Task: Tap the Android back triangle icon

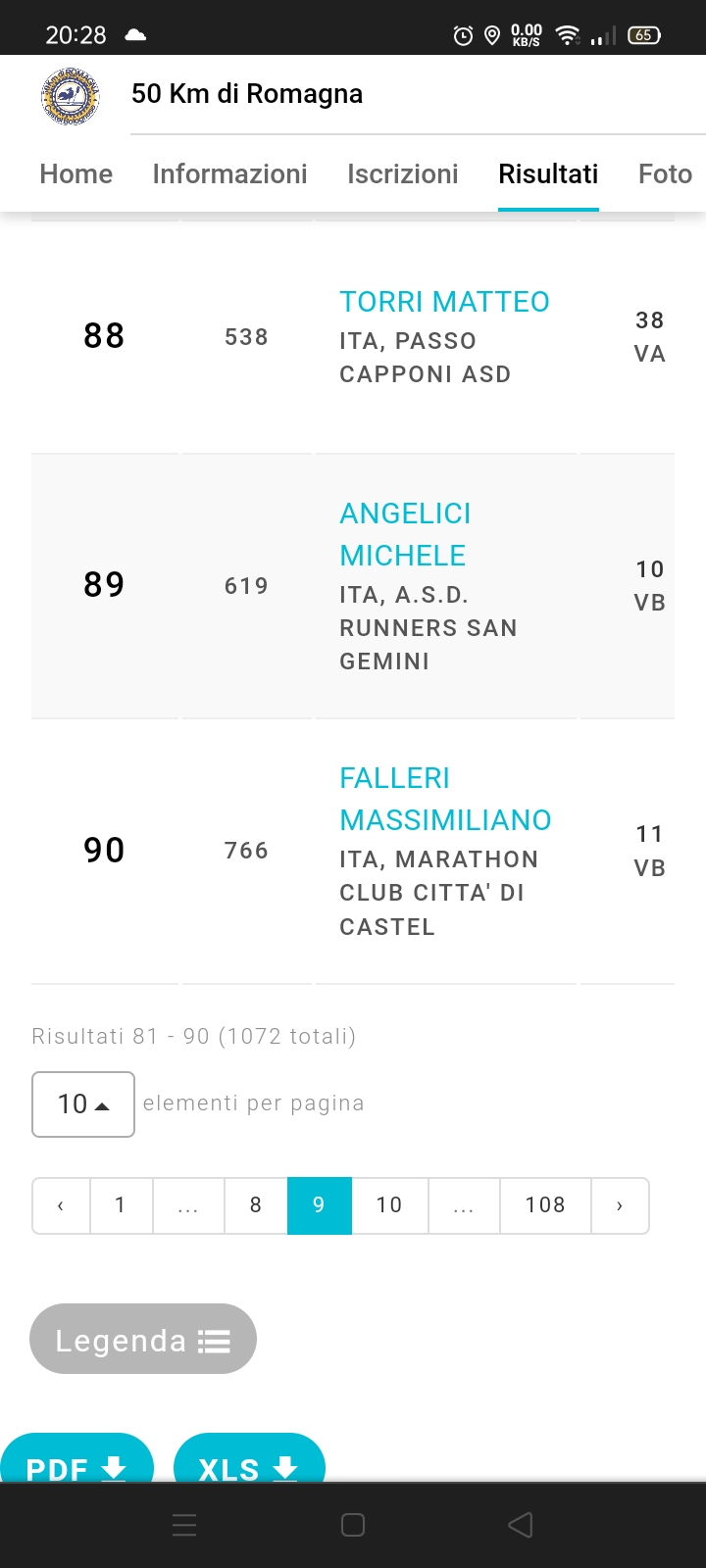Action: click(521, 1525)
